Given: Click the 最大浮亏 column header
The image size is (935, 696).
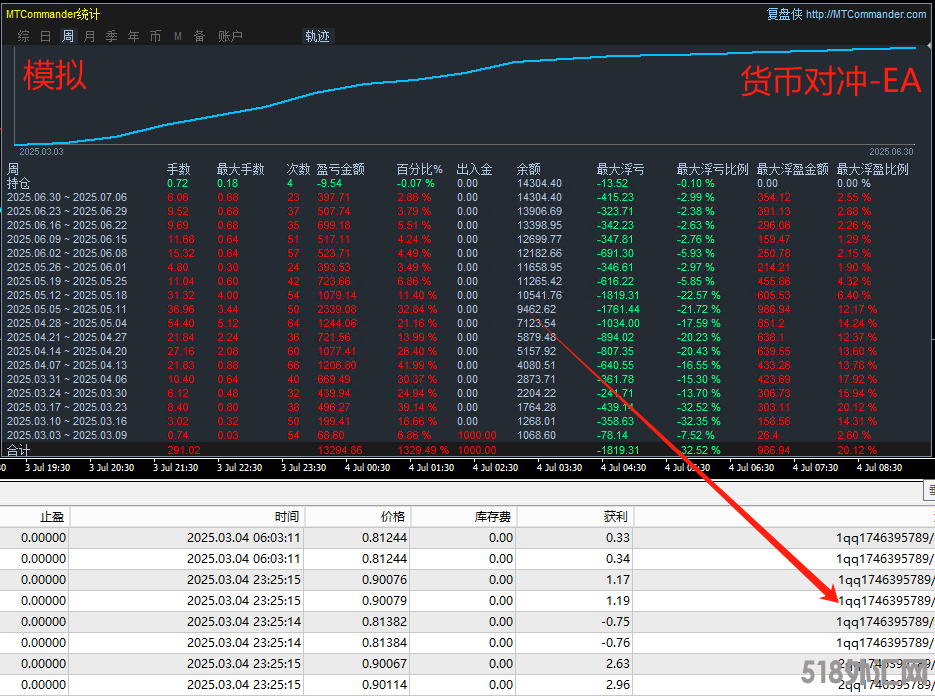Looking at the screenshot, I should pos(621,169).
